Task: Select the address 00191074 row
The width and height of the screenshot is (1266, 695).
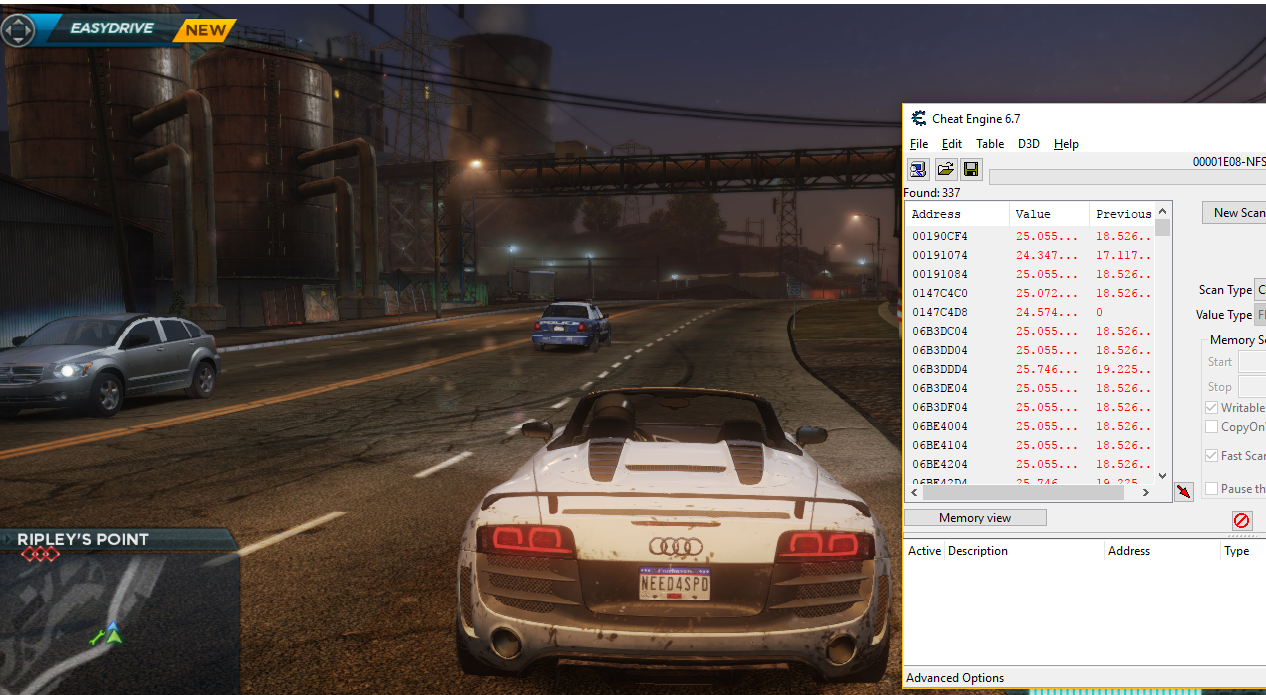Action: [1030, 255]
